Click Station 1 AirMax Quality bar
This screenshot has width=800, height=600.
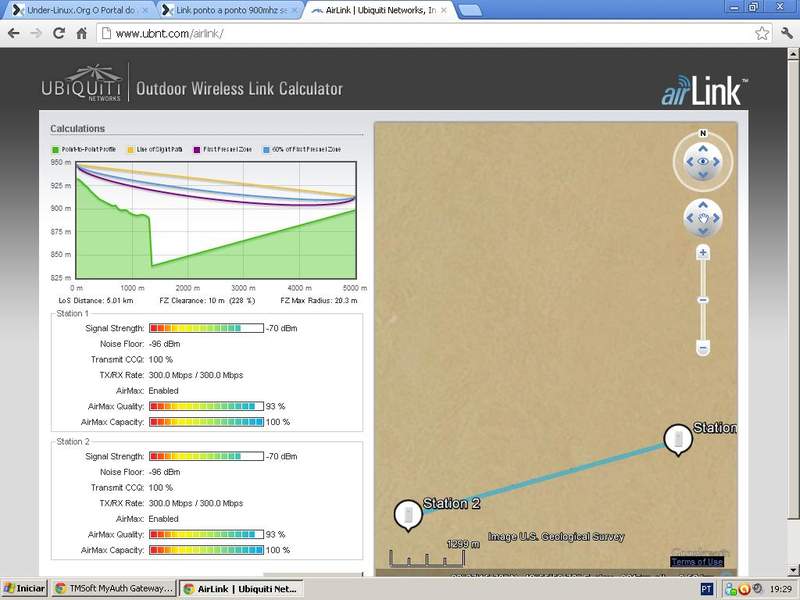pyautogui.click(x=207, y=406)
